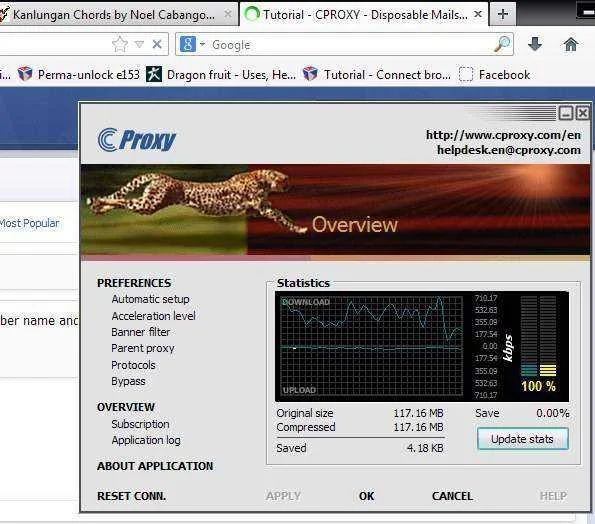The image size is (595, 524).
Task: Open Tutorial - Connect bro bookmark
Action: [377, 74]
